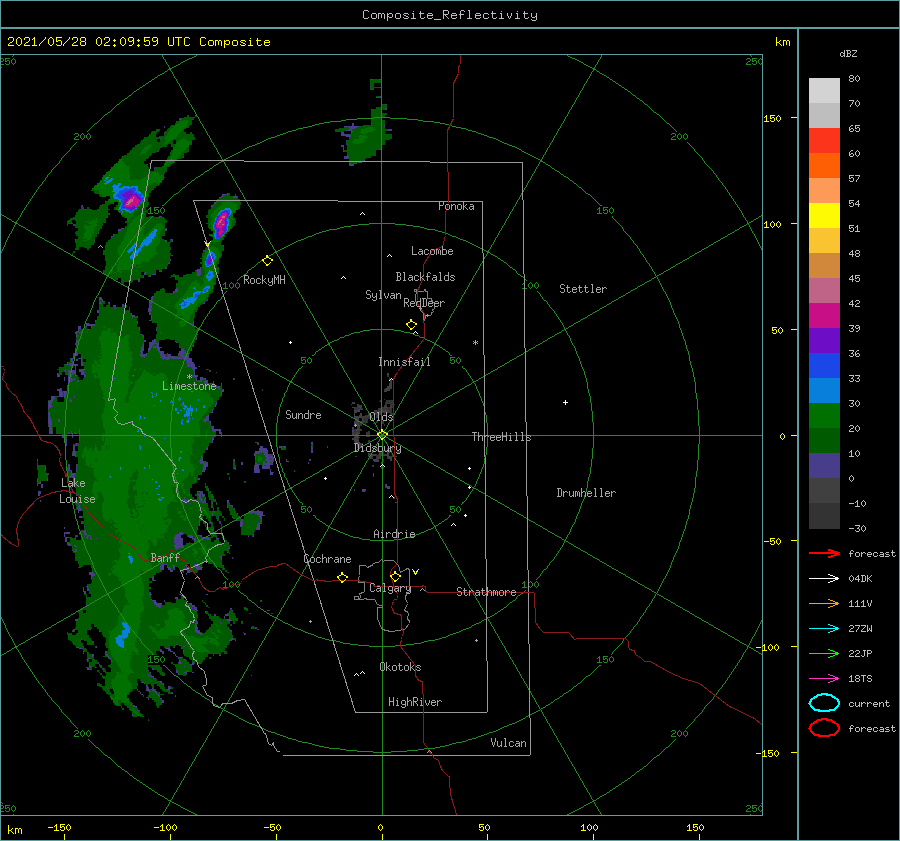Select the blue 36 dBZ swatch

tap(824, 366)
